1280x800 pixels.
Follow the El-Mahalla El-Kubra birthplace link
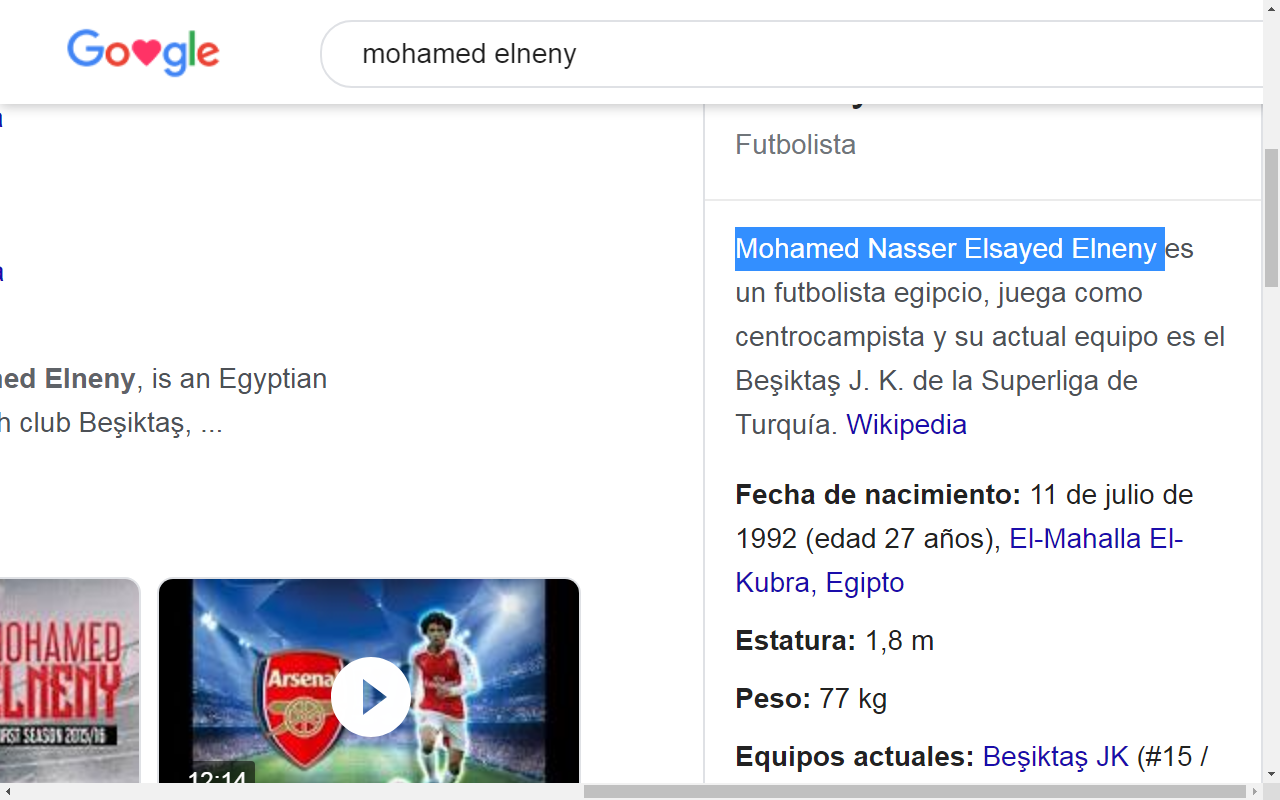tap(1095, 540)
